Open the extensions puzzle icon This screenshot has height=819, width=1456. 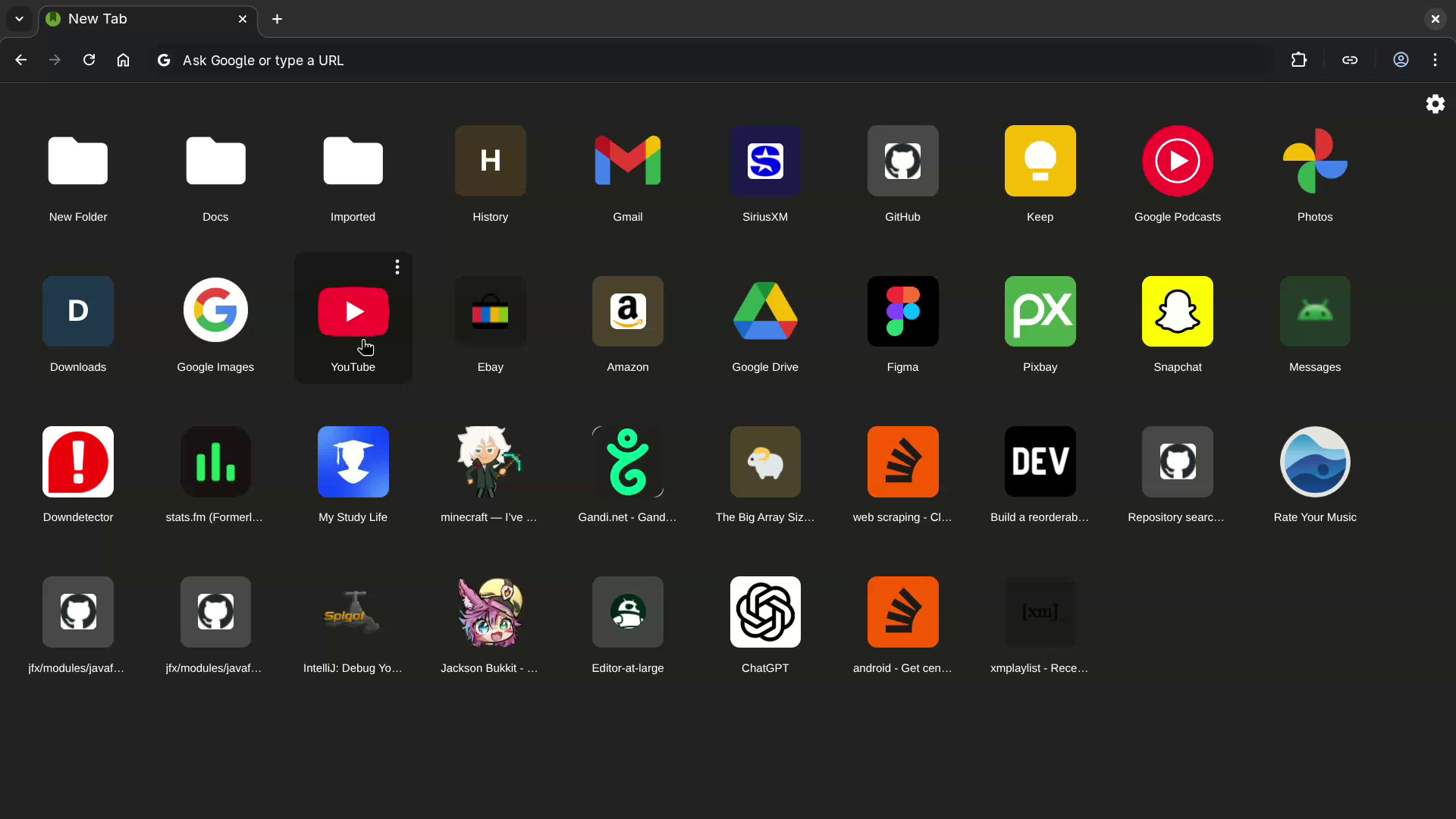coord(1298,60)
